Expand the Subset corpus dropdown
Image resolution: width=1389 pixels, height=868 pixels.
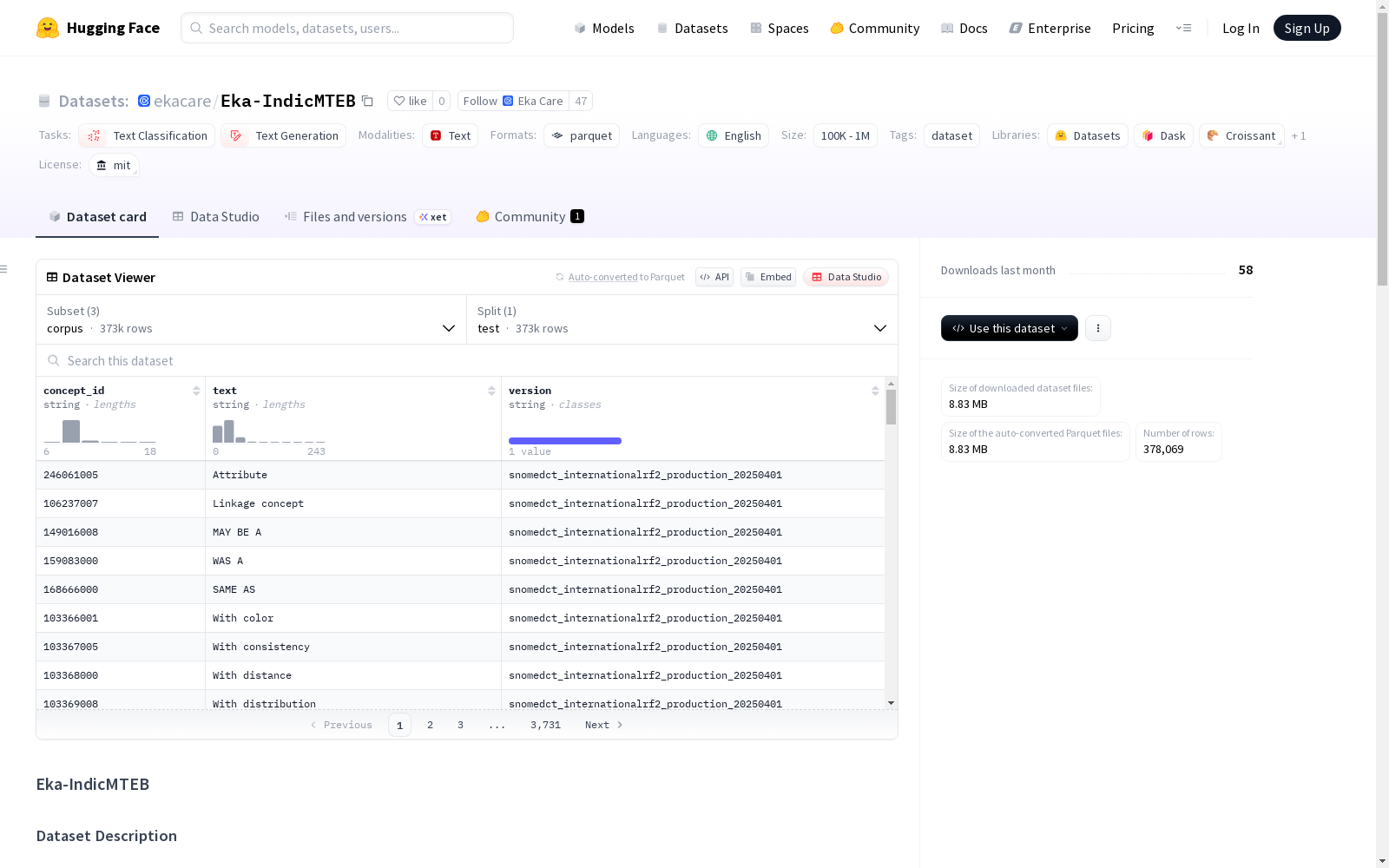pyautogui.click(x=252, y=319)
